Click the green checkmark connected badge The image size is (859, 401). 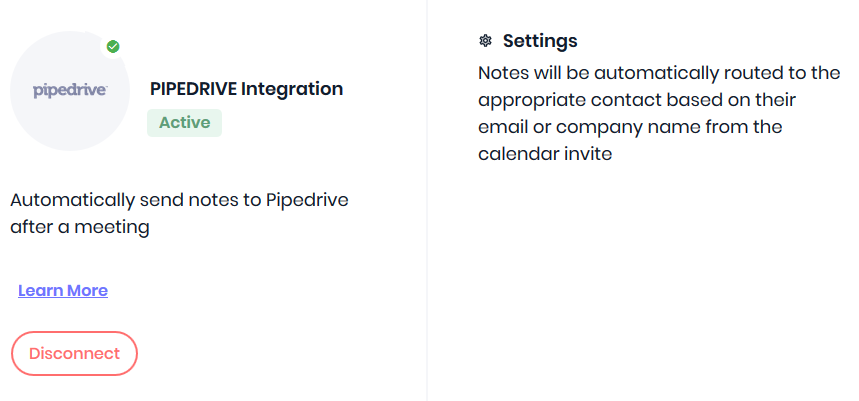pos(113,47)
